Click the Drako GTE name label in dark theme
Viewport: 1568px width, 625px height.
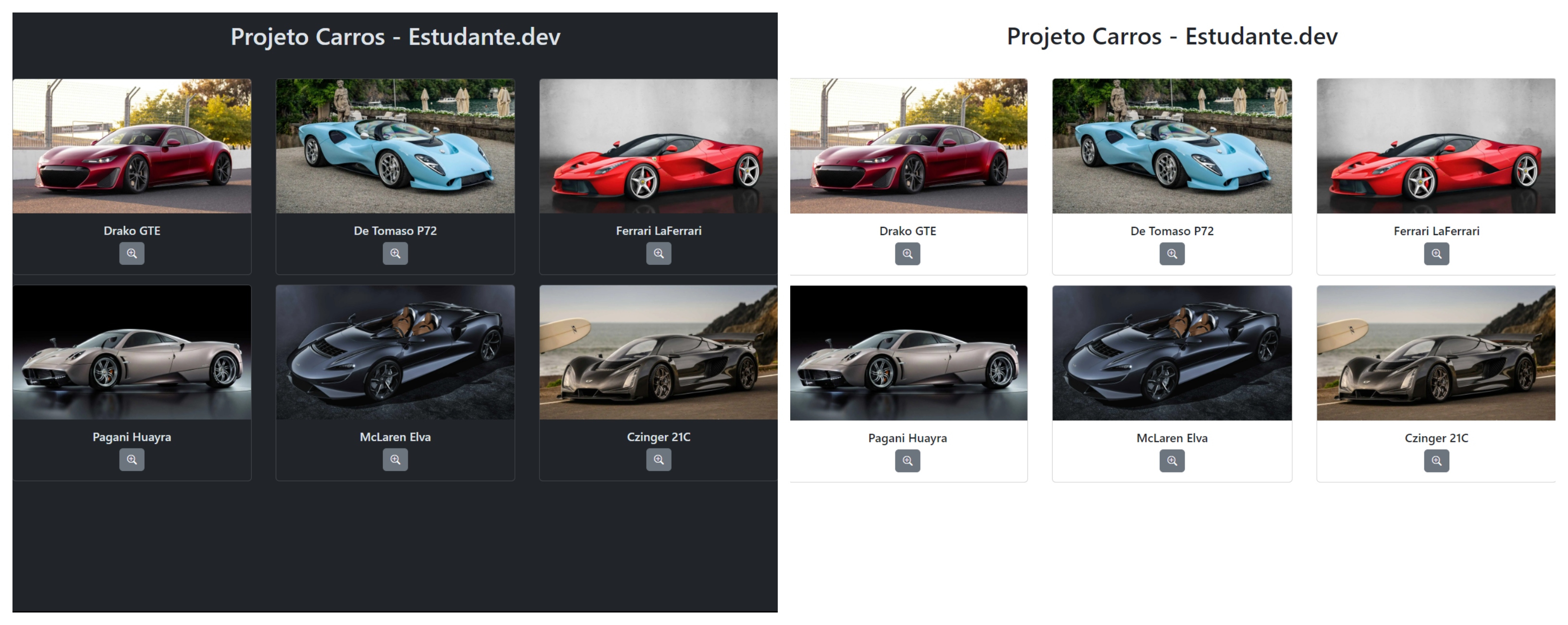(132, 231)
